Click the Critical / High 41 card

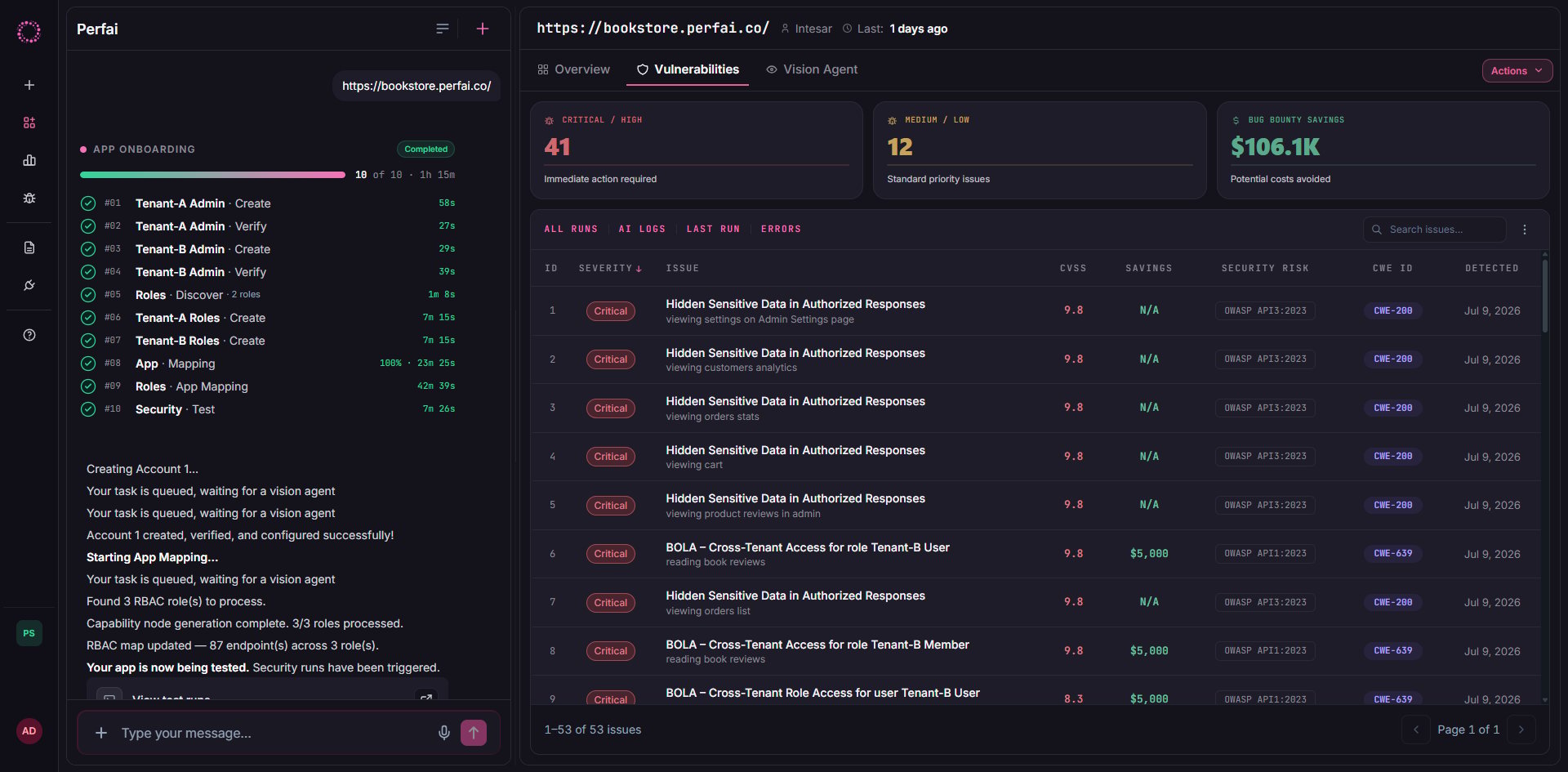pyautogui.click(x=697, y=150)
